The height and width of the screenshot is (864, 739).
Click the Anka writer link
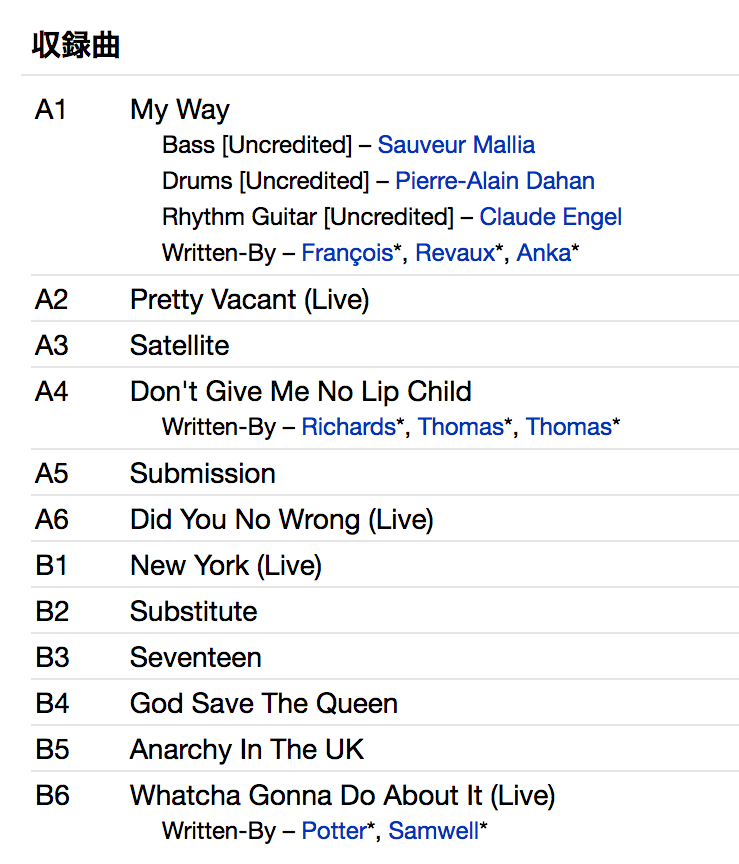coord(543,253)
